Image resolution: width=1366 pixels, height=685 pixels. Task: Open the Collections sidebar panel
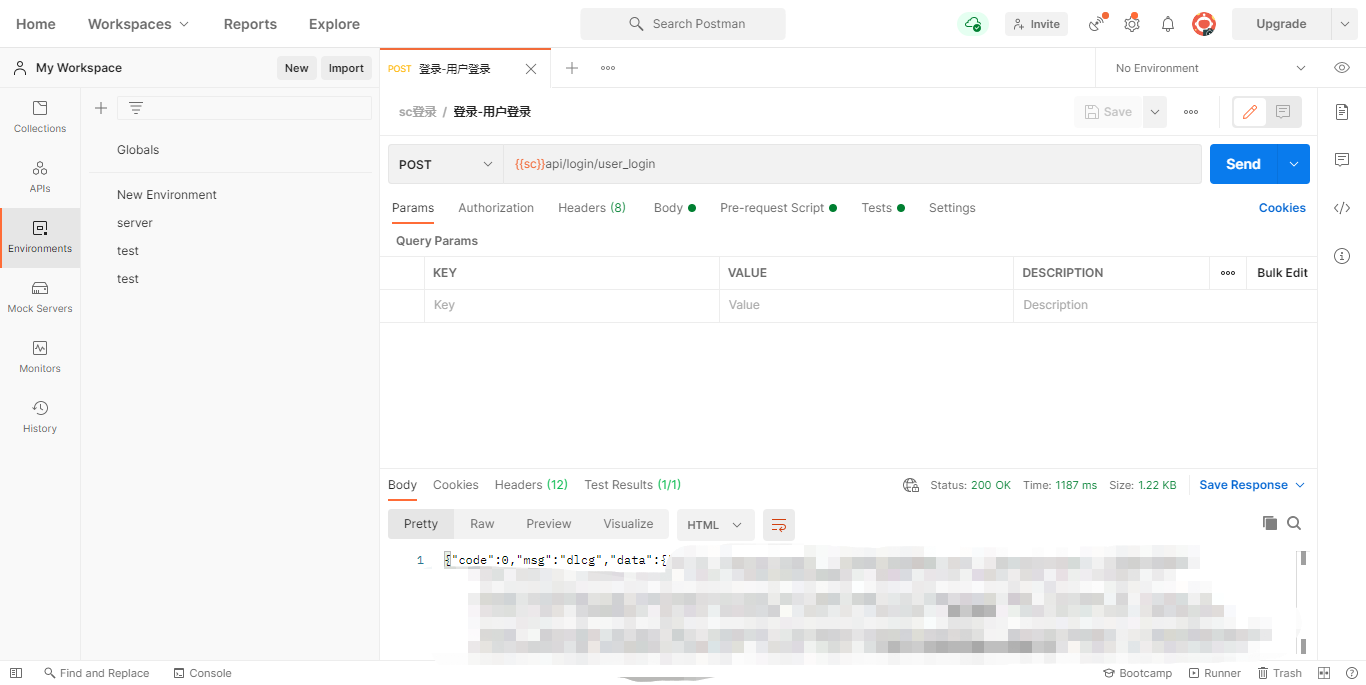click(40, 117)
